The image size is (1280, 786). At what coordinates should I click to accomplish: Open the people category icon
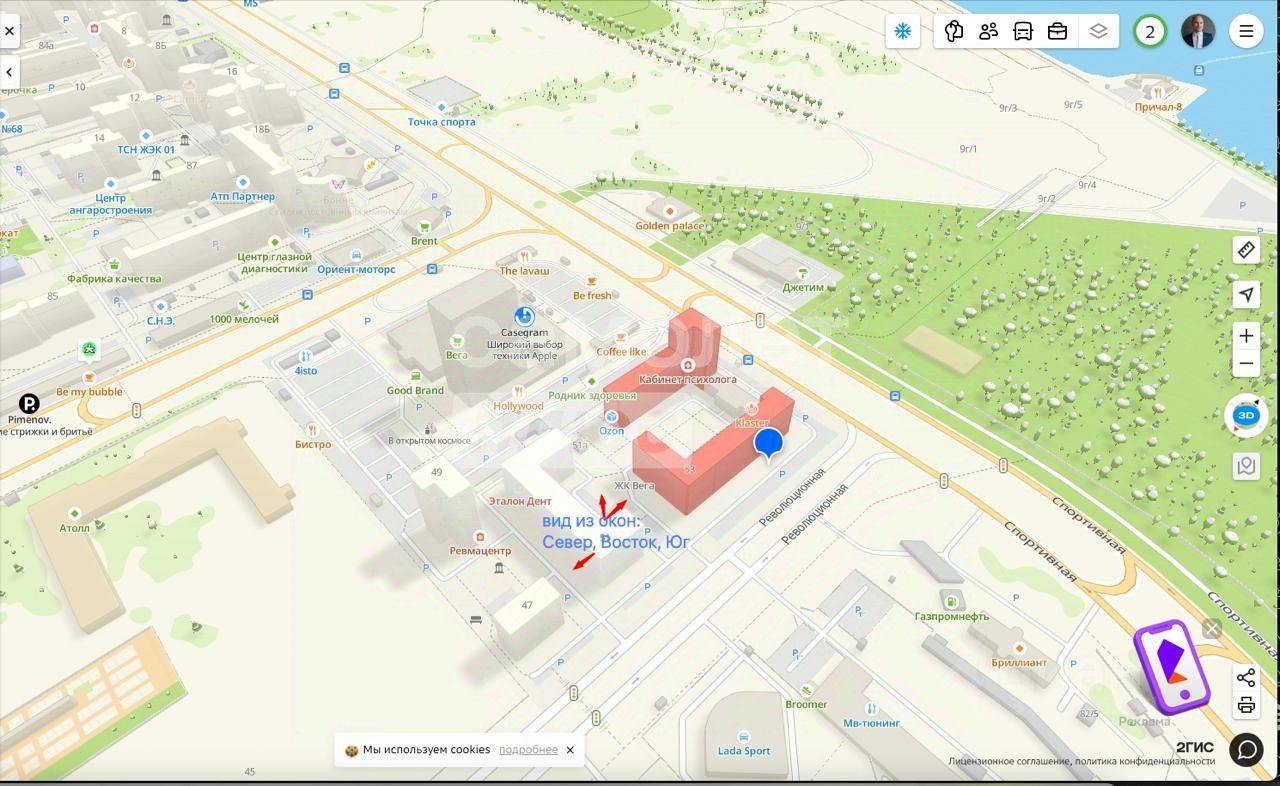tap(989, 31)
